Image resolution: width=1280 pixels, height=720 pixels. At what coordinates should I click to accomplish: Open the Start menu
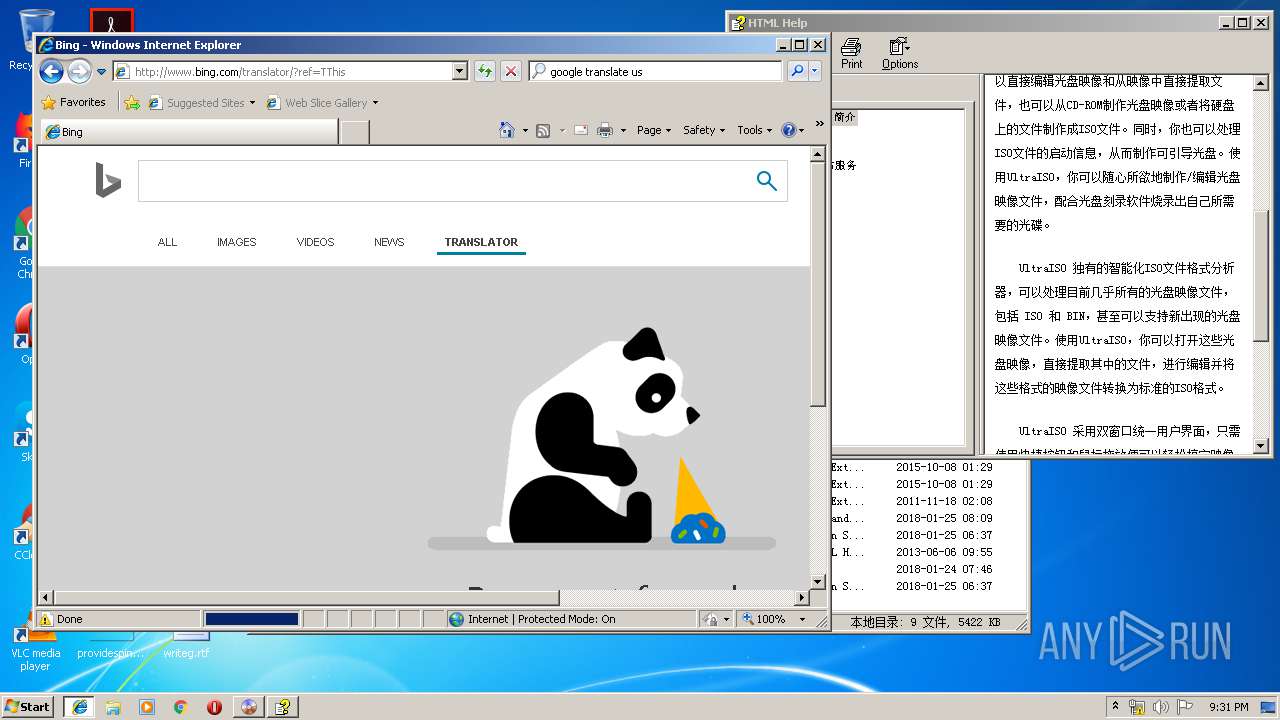pos(27,706)
